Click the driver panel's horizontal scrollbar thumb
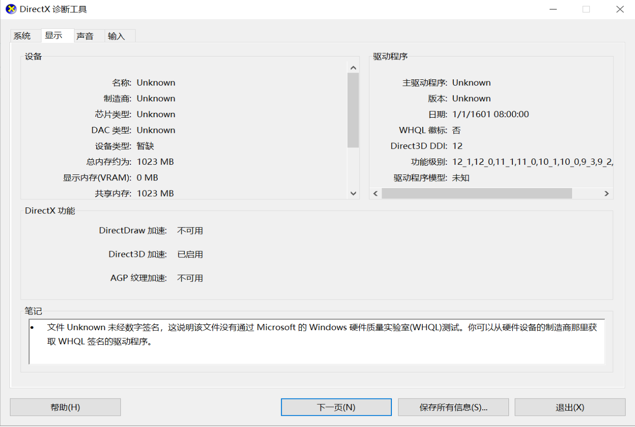This screenshot has height=427, width=635. (x=476, y=193)
